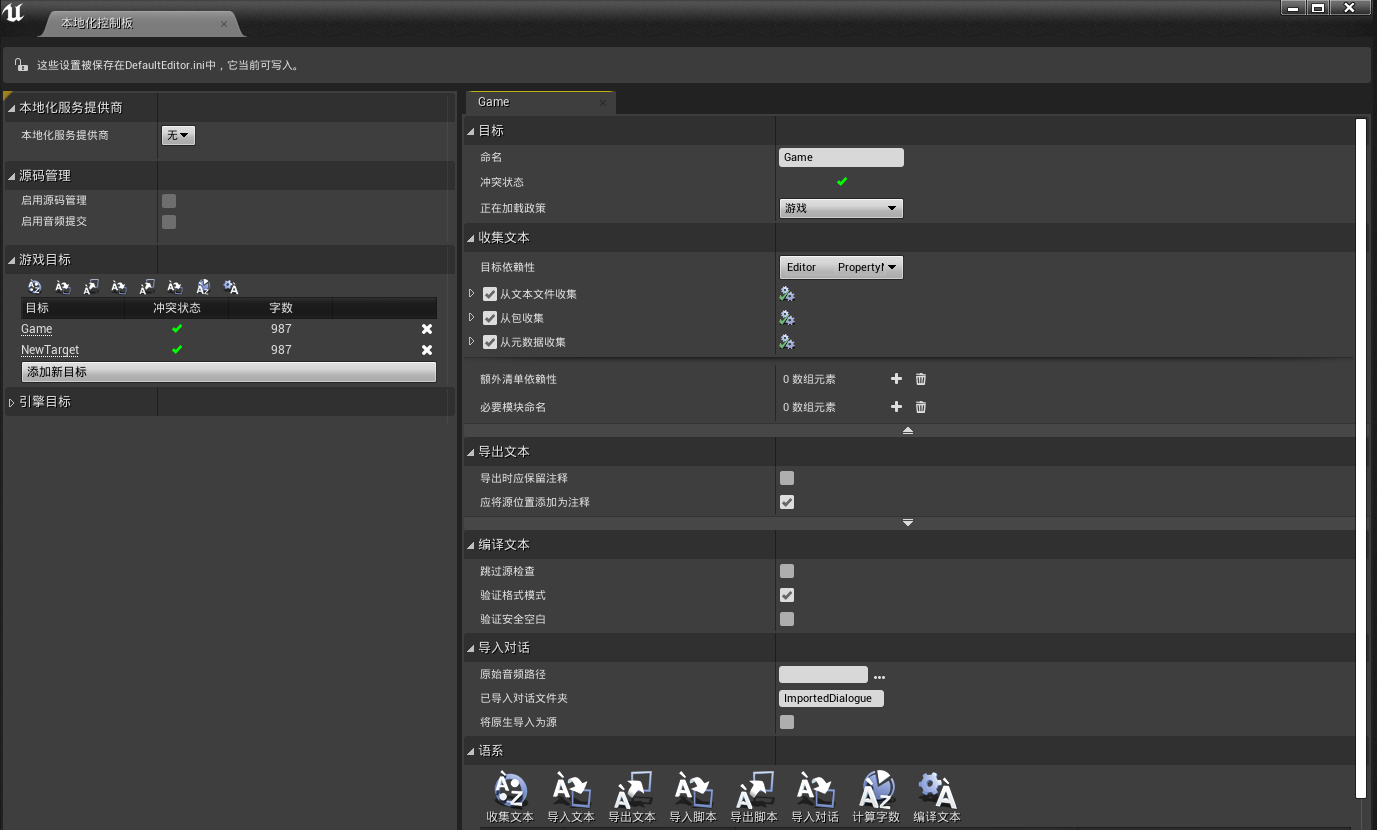Click the 添加新目标 button
This screenshot has height=830, width=1377.
click(229, 372)
